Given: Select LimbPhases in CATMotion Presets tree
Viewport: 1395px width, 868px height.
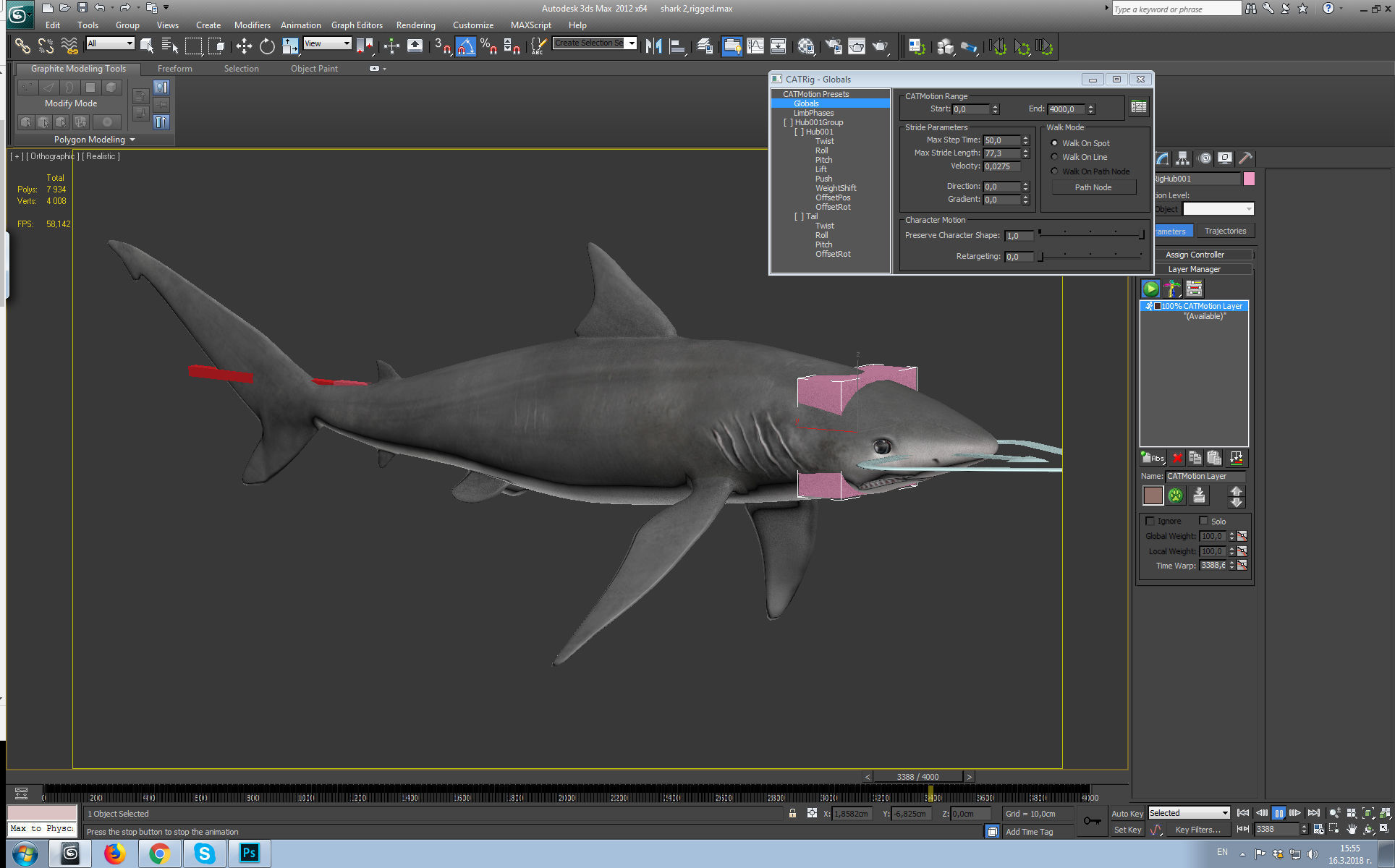Looking at the screenshot, I should [x=813, y=113].
